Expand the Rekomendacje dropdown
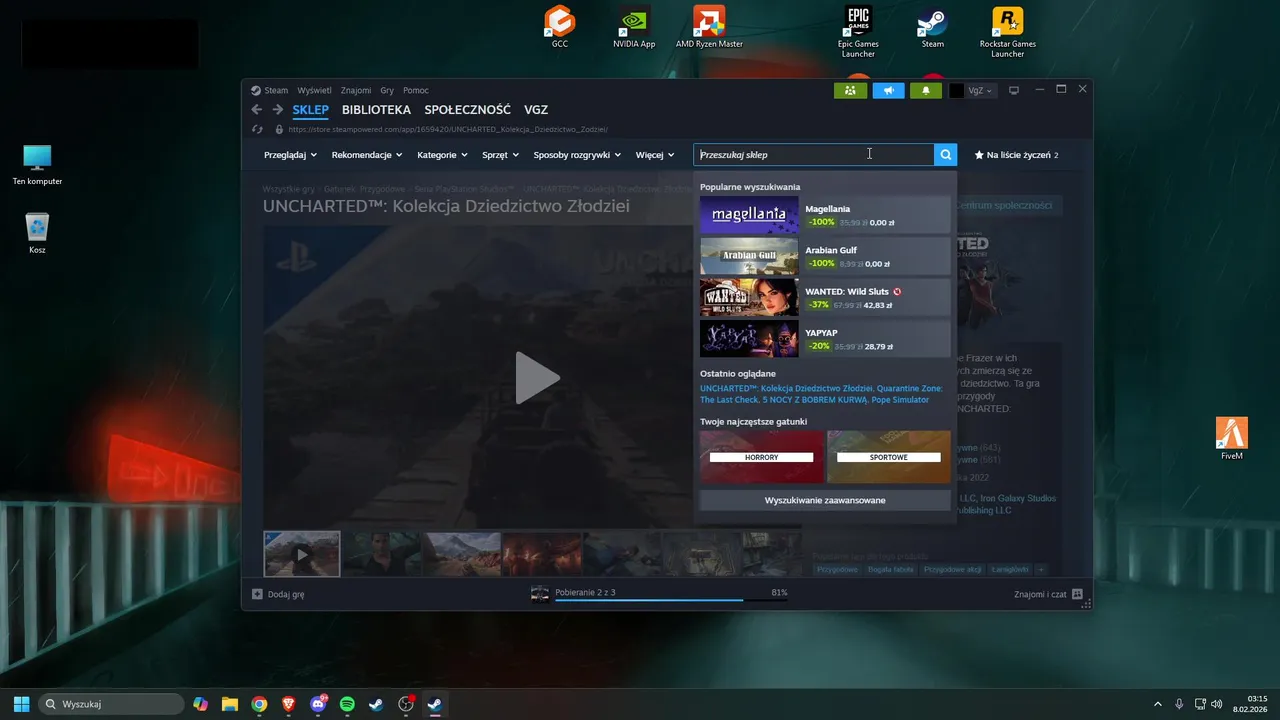This screenshot has height=720, width=1280. tap(367, 155)
